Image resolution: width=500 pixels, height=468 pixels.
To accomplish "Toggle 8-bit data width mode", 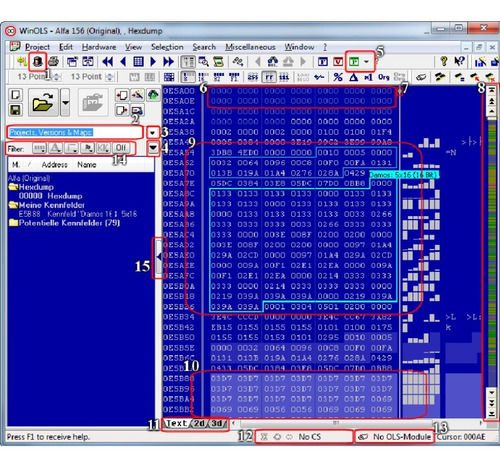I will click(188, 77).
